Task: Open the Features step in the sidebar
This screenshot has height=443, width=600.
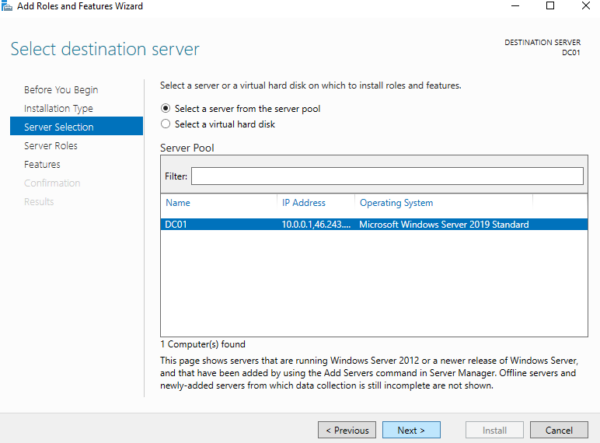Action: 42,164
